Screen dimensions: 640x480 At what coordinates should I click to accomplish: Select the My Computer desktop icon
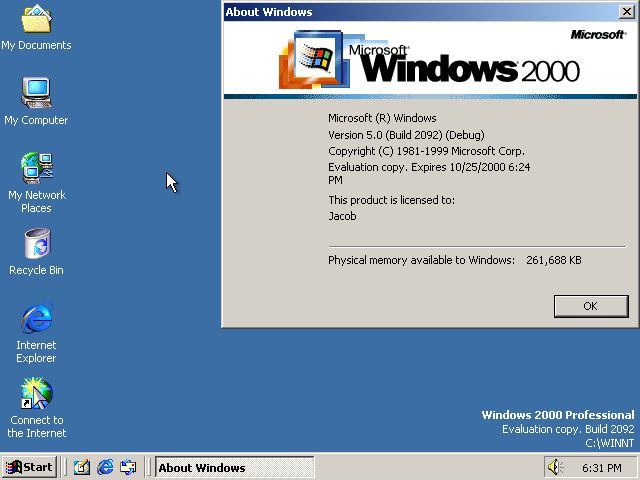36,101
